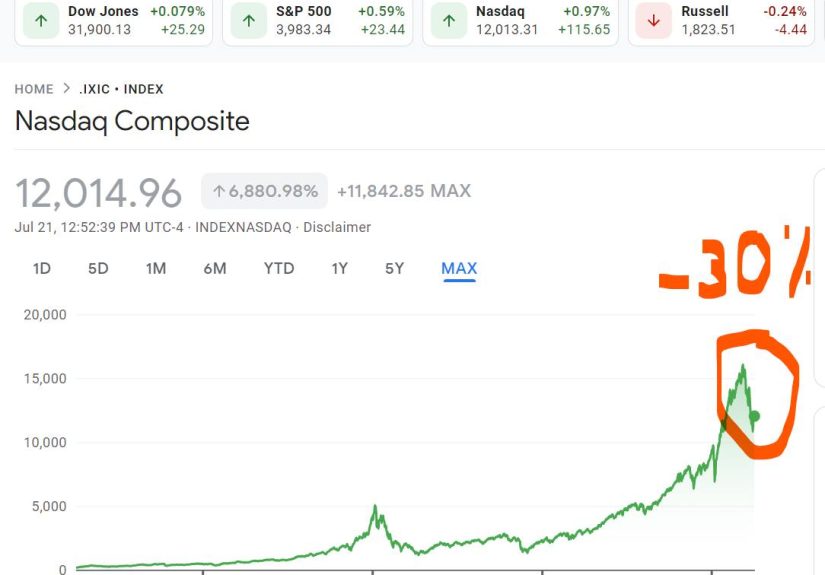Open the .IXIC • INDEX breadcrumb
The image size is (825, 575).
click(122, 89)
